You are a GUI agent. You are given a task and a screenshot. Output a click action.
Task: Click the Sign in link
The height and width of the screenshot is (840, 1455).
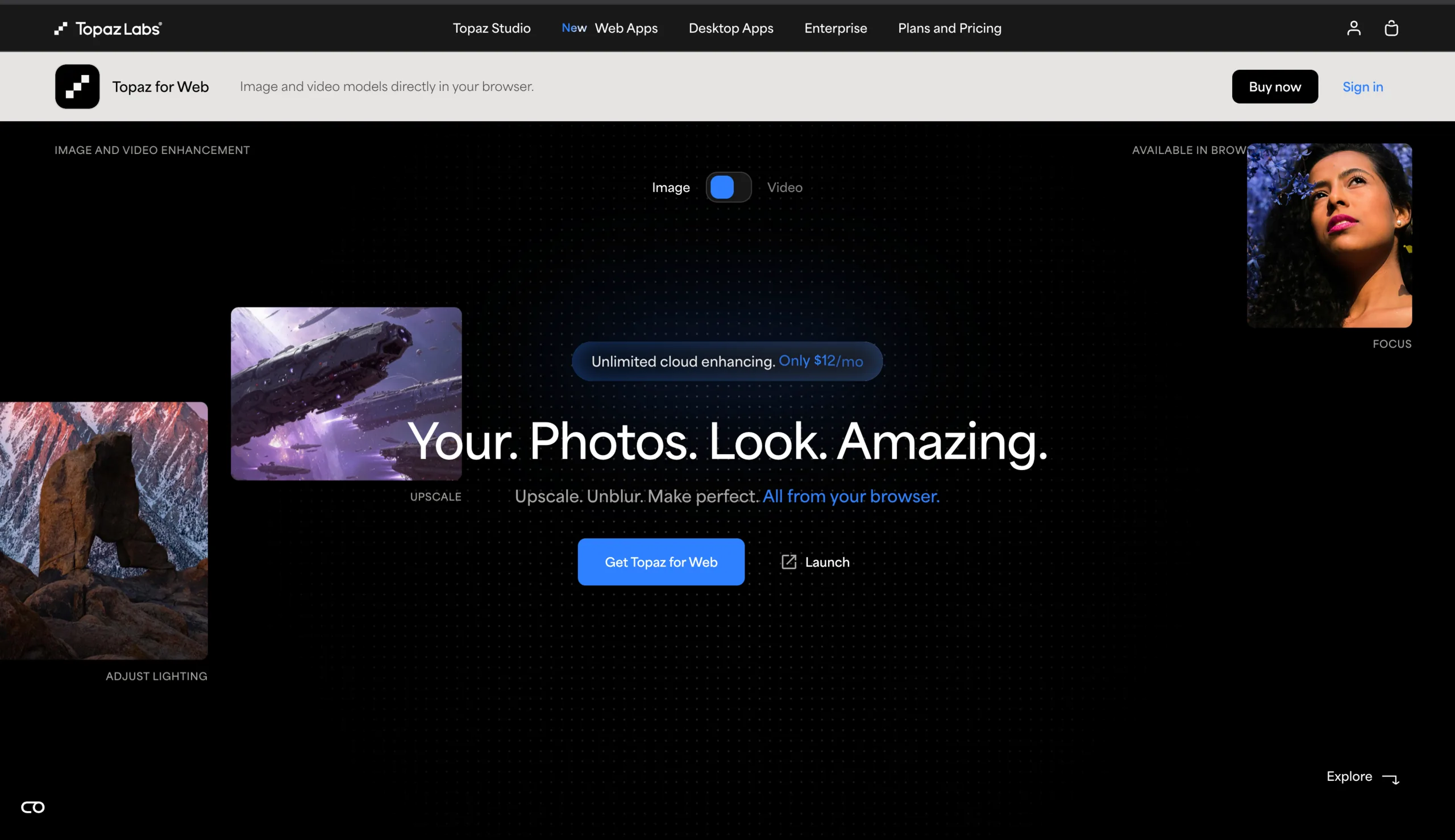coord(1363,86)
